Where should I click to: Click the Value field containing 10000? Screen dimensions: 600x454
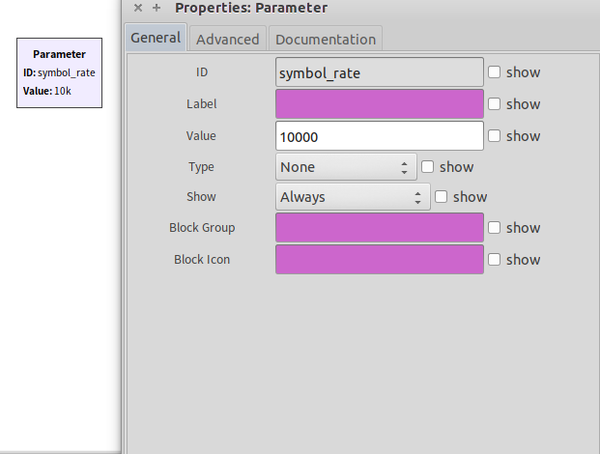pyautogui.click(x=380, y=136)
